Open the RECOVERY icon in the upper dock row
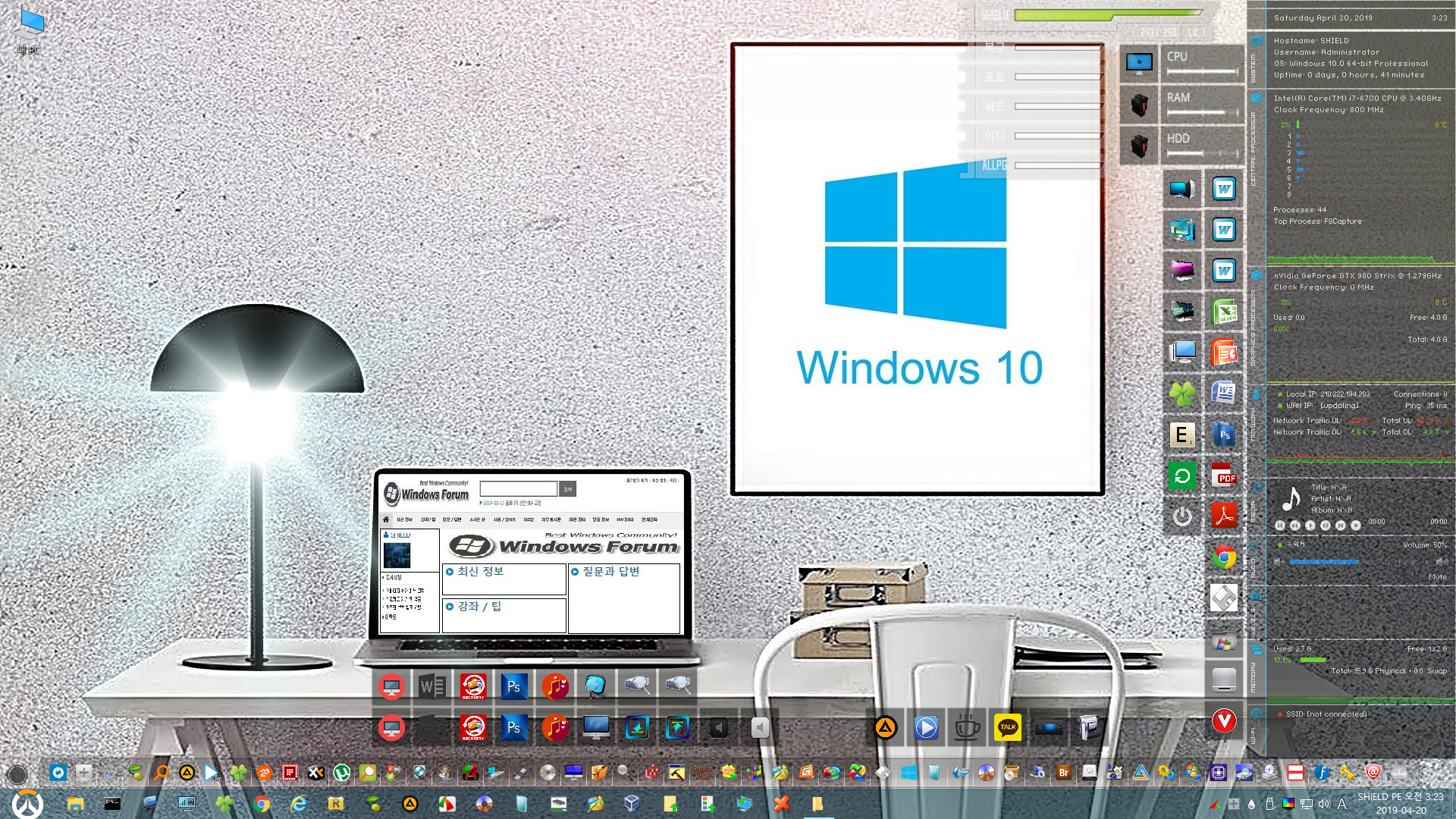The image size is (1456, 819). 473,686
